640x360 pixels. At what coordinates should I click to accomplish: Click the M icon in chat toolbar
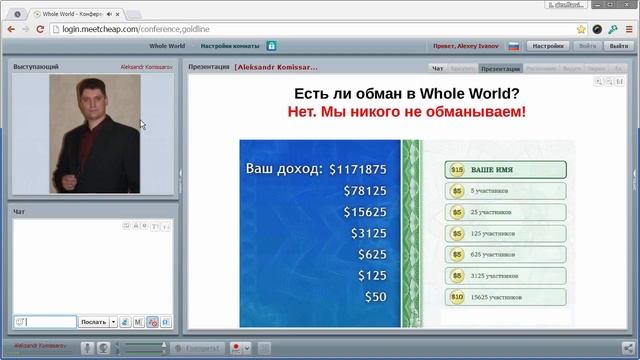pos(138,322)
